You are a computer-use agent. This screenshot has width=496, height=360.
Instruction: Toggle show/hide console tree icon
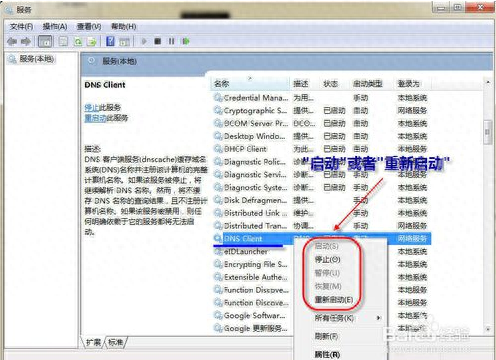coord(45,41)
